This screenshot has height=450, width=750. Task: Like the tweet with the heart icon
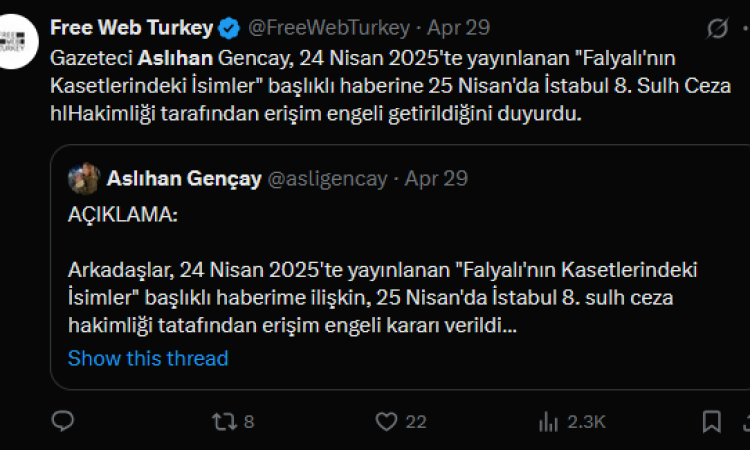388,421
